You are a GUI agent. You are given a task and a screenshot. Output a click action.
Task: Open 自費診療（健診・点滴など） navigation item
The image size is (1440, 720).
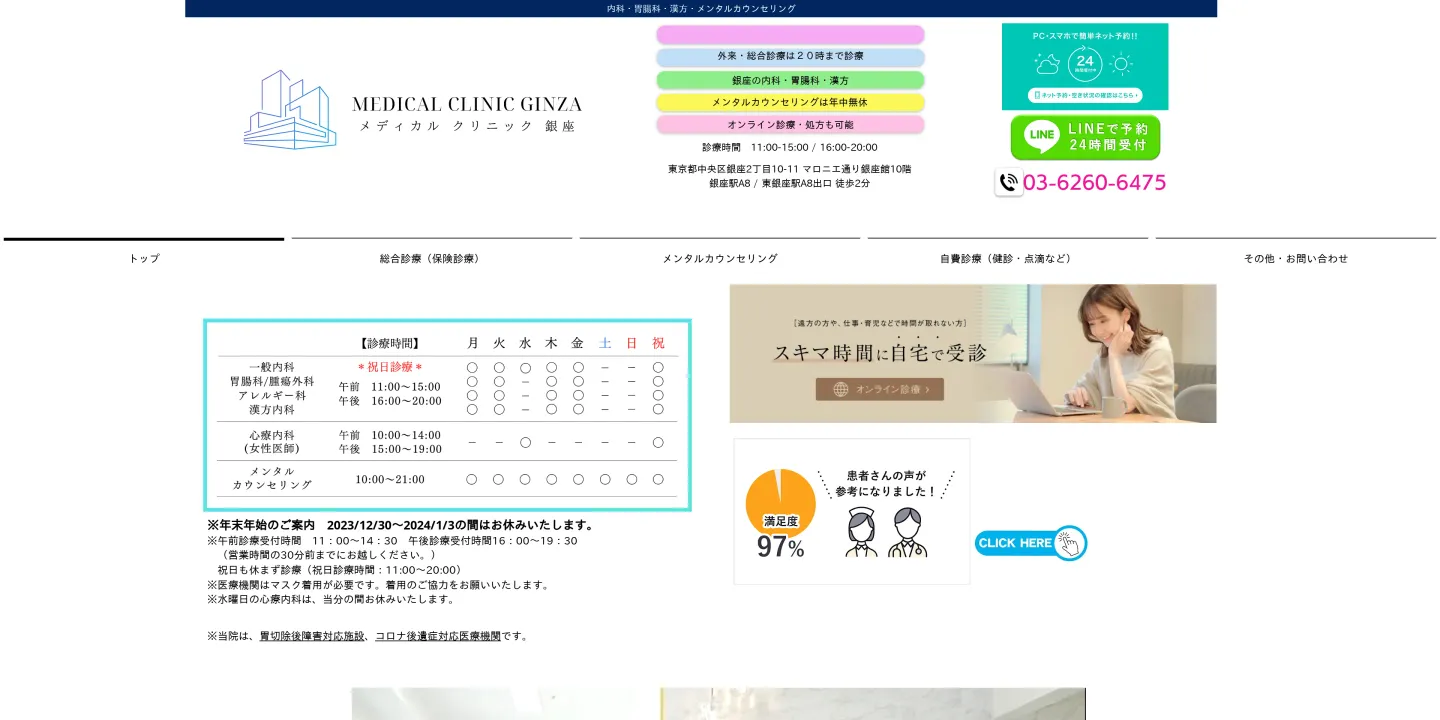(x=1005, y=258)
